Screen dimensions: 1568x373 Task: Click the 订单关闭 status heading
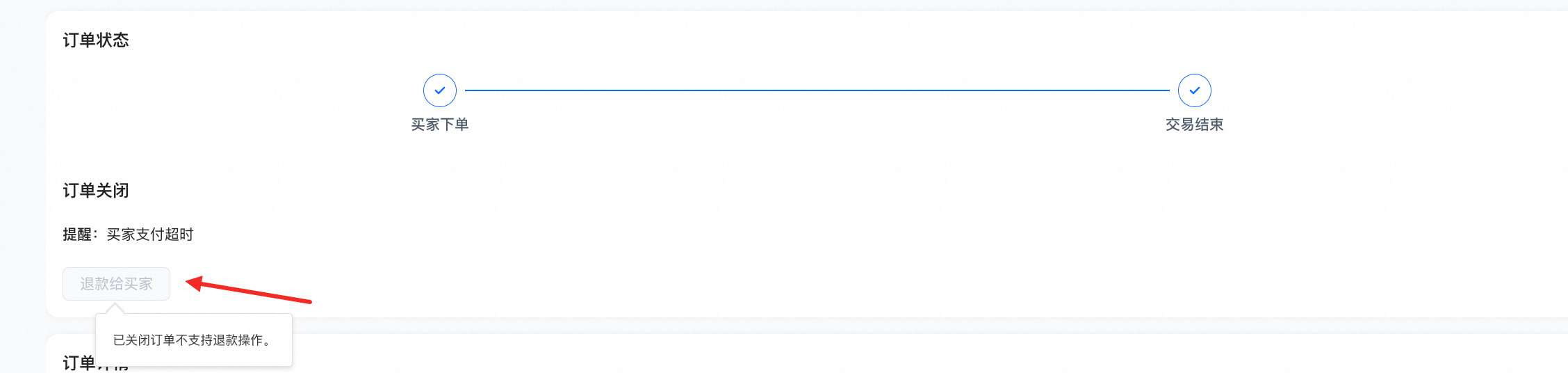(x=96, y=191)
